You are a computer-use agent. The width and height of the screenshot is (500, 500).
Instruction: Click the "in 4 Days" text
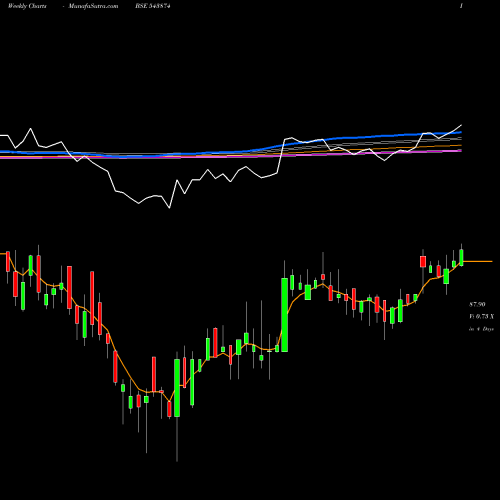[x=481, y=329]
